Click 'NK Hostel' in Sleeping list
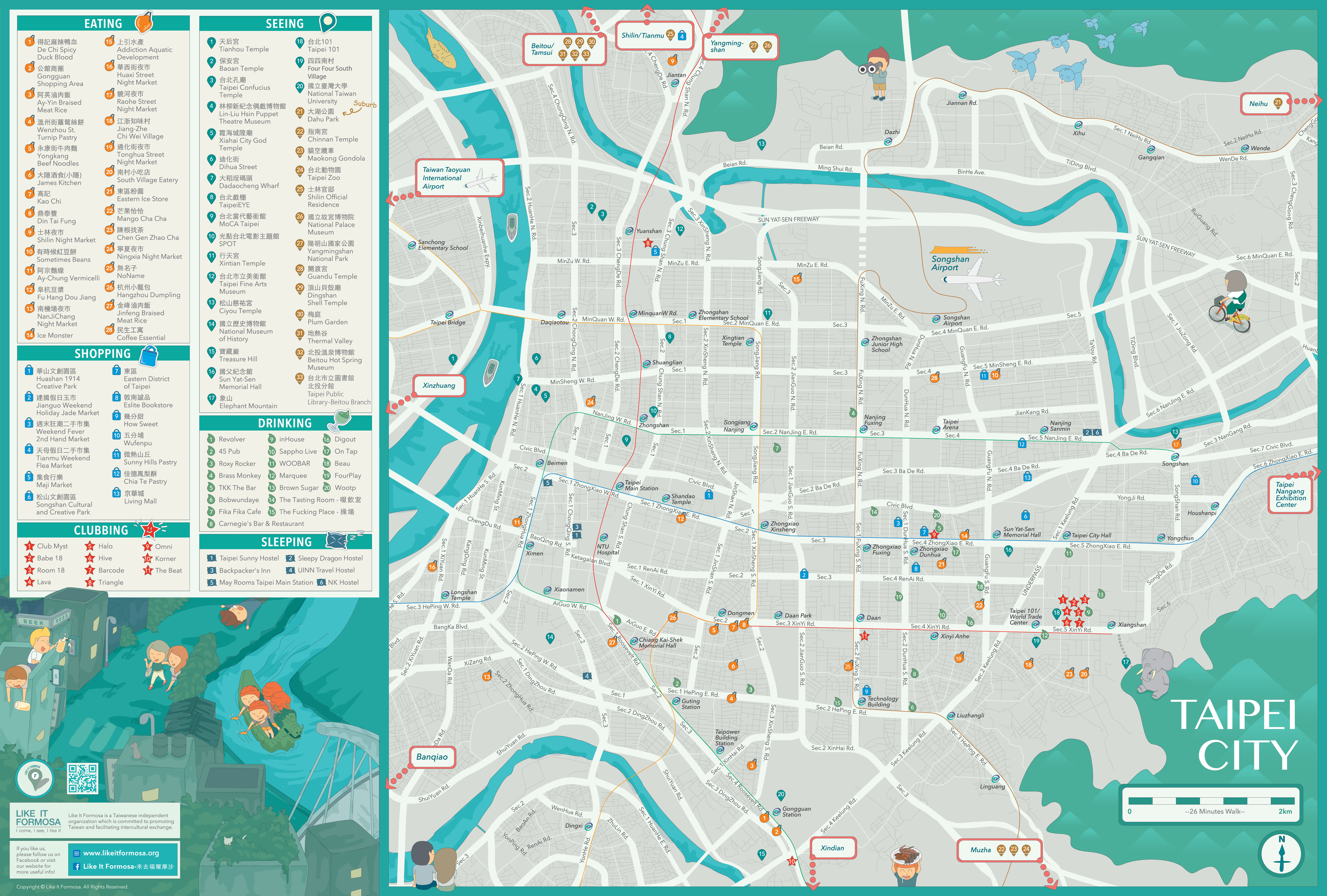 pyautogui.click(x=343, y=583)
